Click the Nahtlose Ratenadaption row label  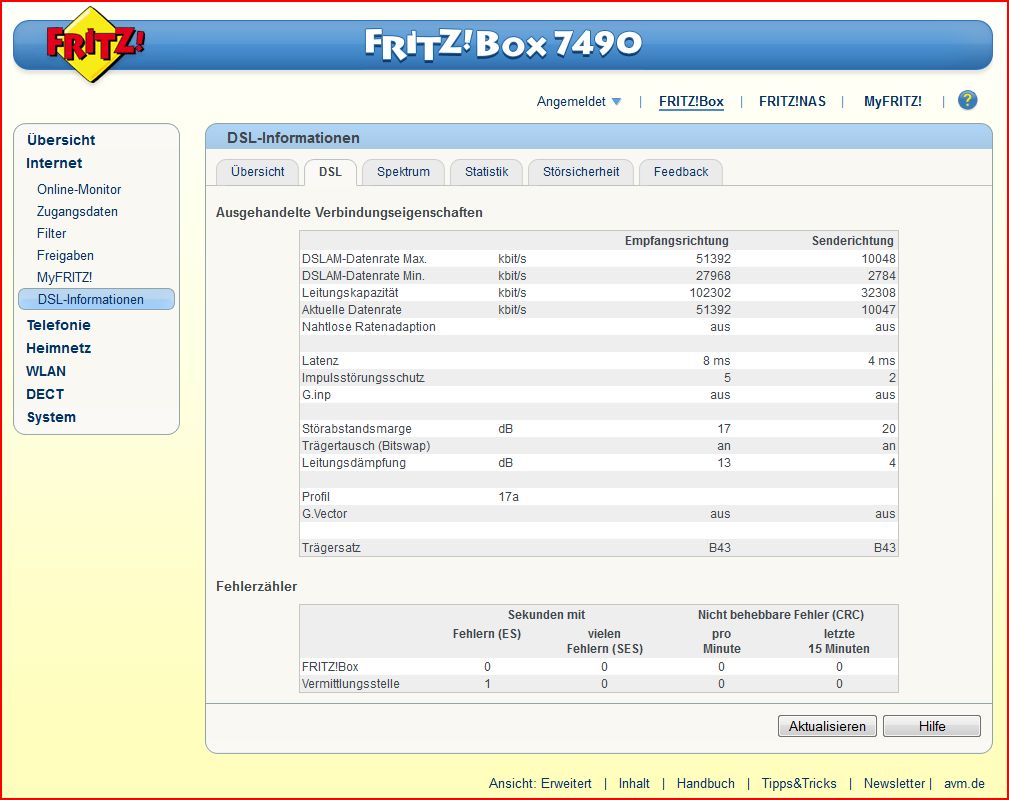[x=369, y=326]
